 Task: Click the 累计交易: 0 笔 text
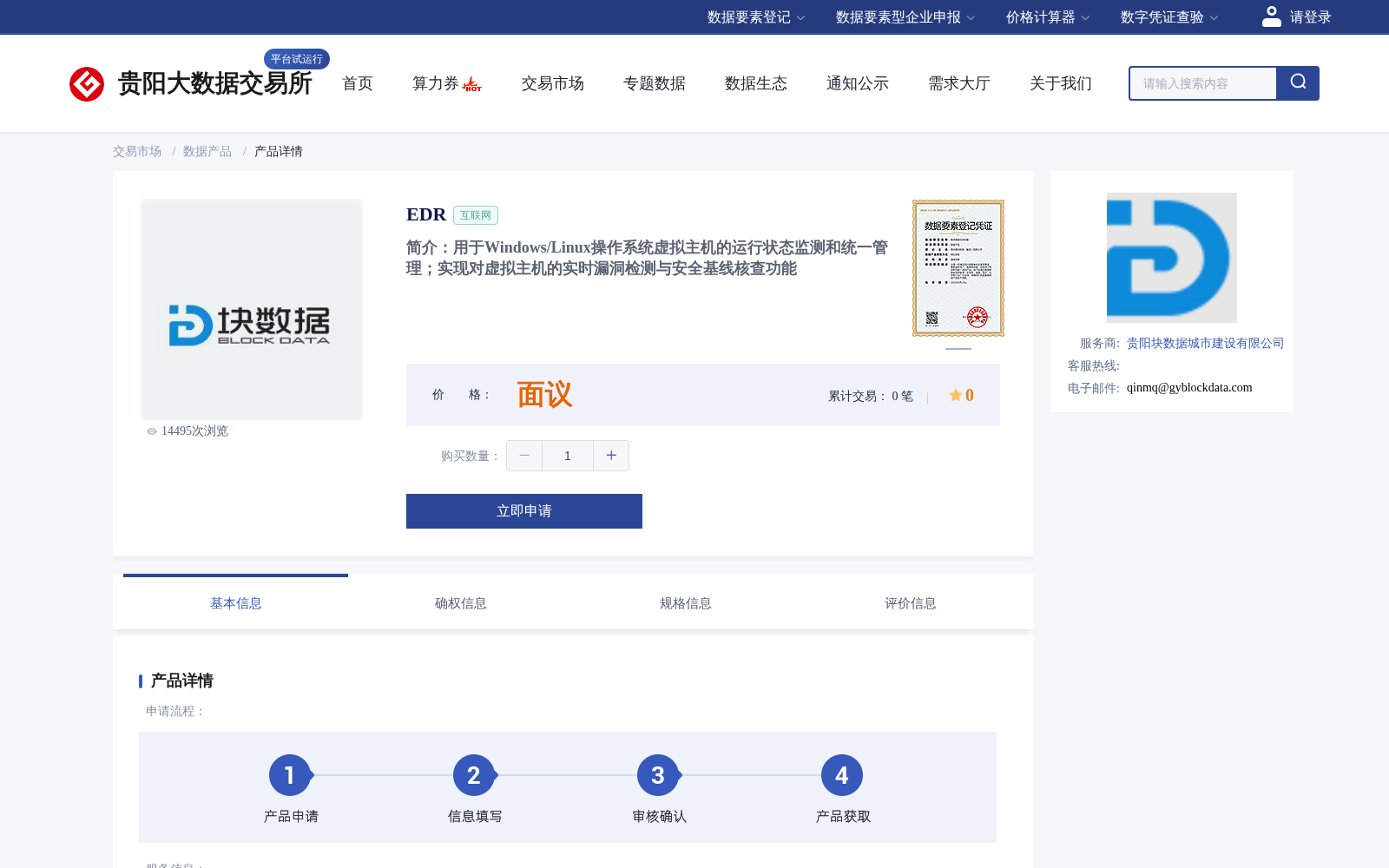click(871, 396)
